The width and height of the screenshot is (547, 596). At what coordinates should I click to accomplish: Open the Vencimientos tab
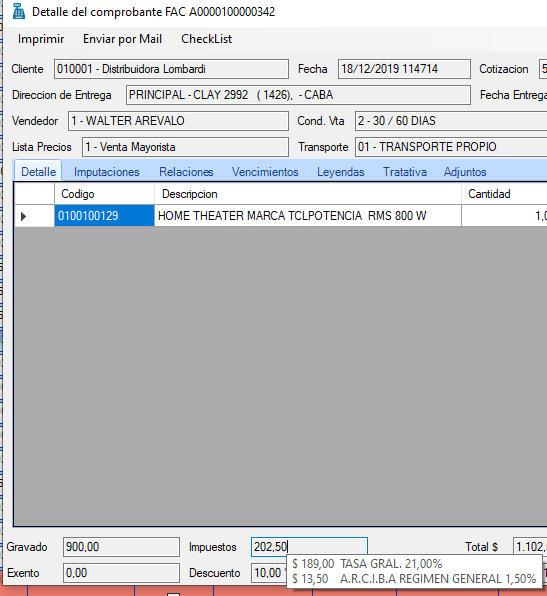(x=265, y=172)
